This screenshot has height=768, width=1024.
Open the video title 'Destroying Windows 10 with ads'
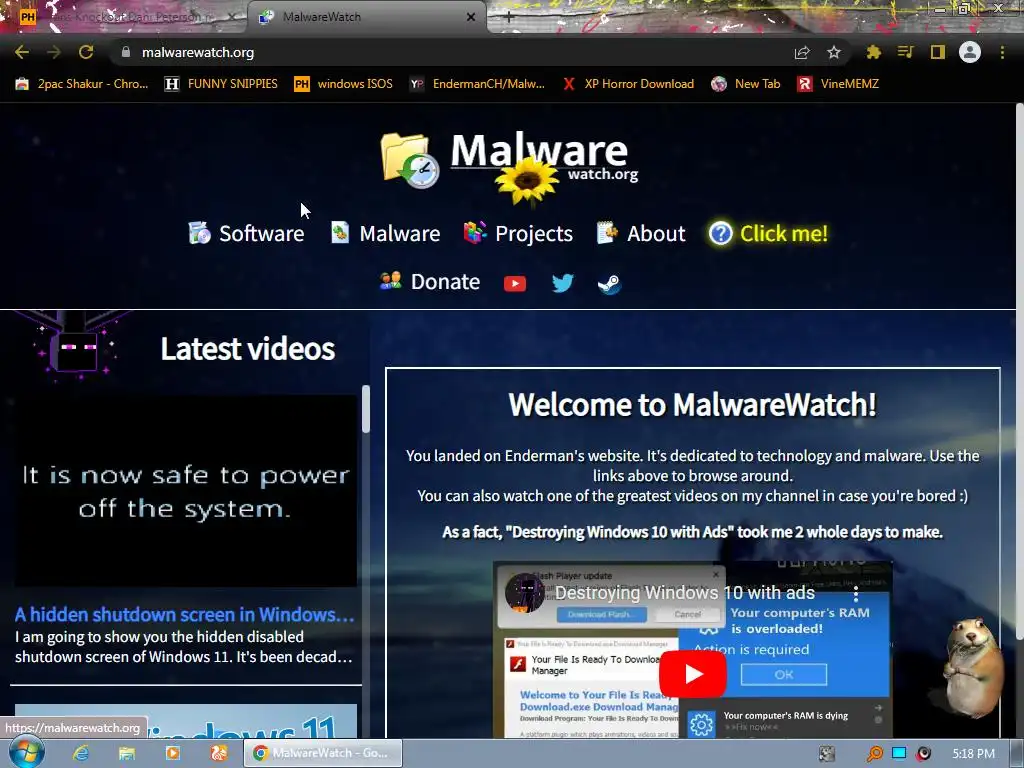coord(685,592)
